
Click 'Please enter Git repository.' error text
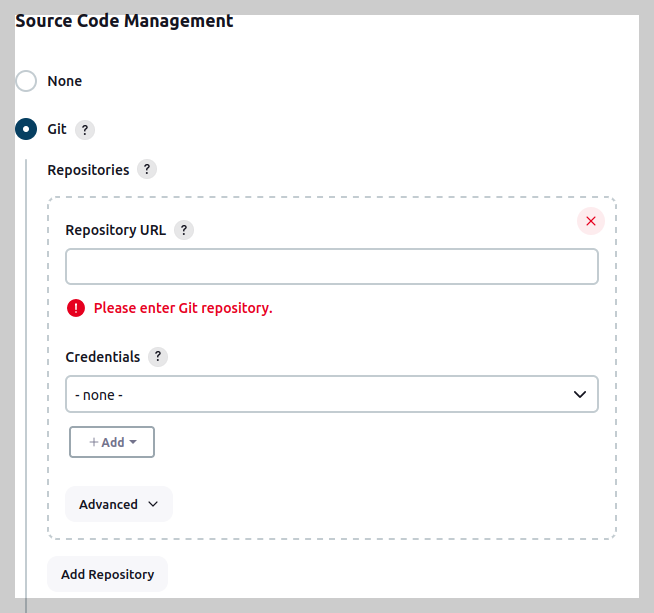183,308
